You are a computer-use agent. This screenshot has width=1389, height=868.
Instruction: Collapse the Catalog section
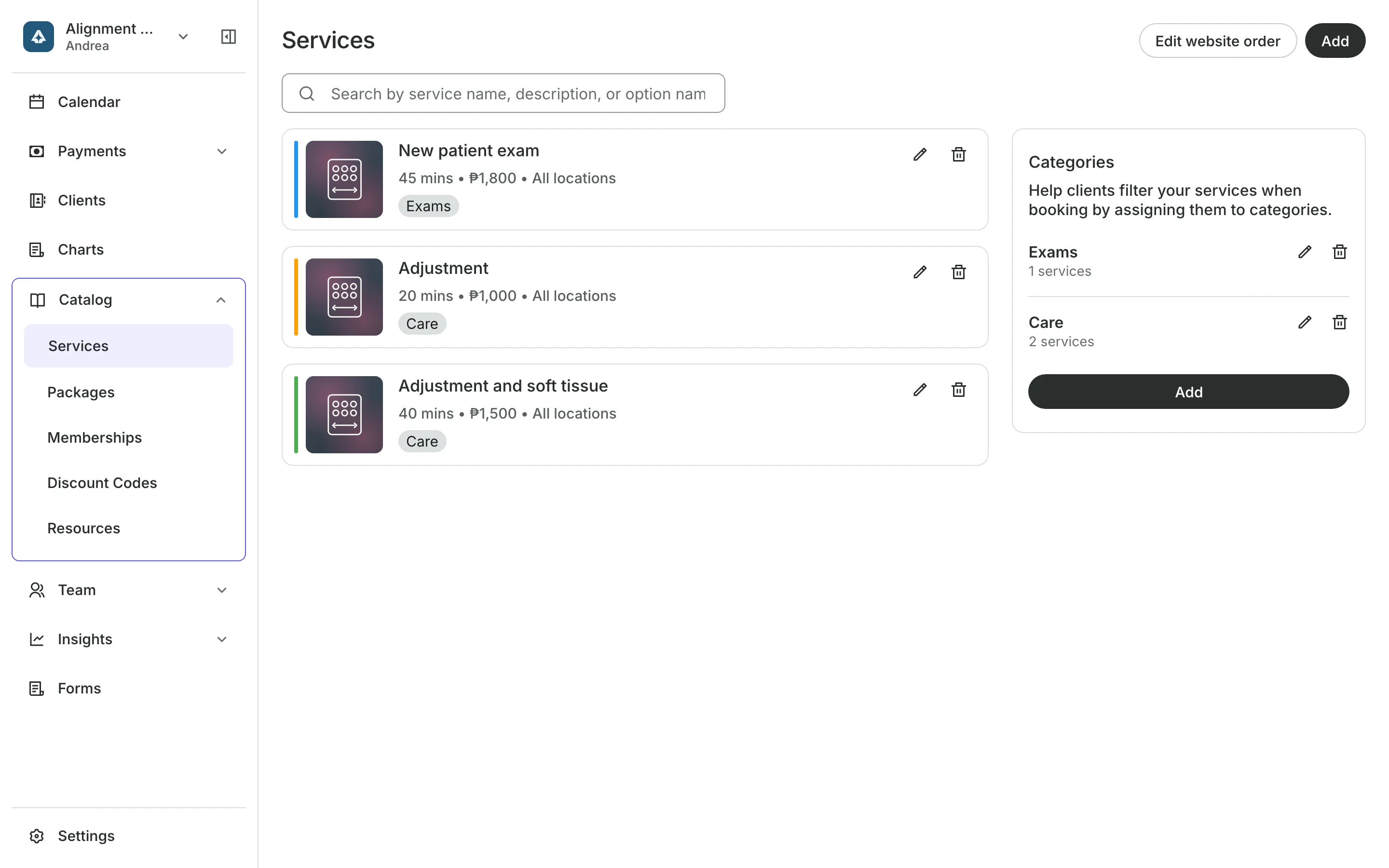pyautogui.click(x=220, y=300)
